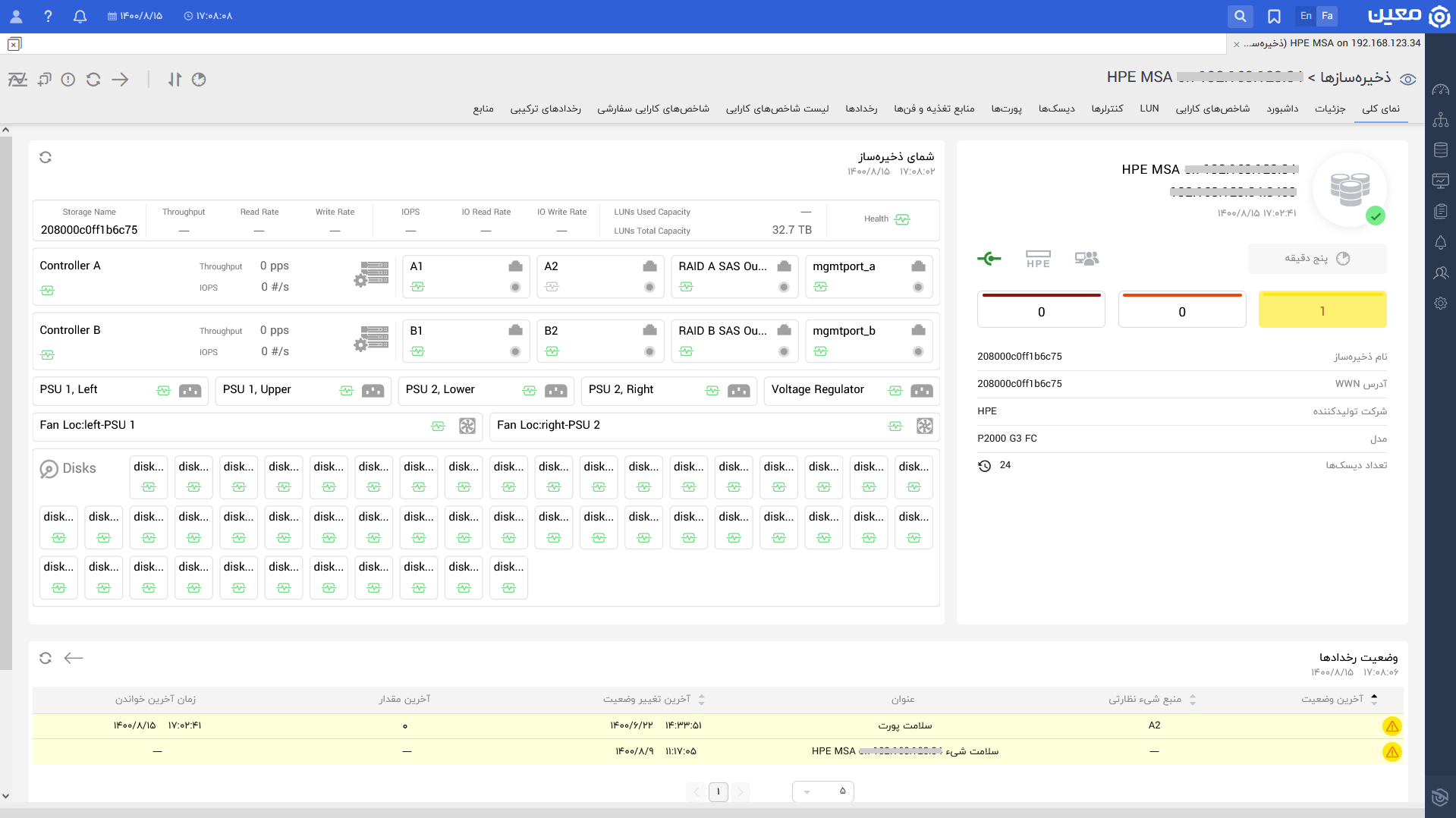Image resolution: width=1456 pixels, height=818 pixels.
Task: Select port A2 card
Action: [x=600, y=276]
